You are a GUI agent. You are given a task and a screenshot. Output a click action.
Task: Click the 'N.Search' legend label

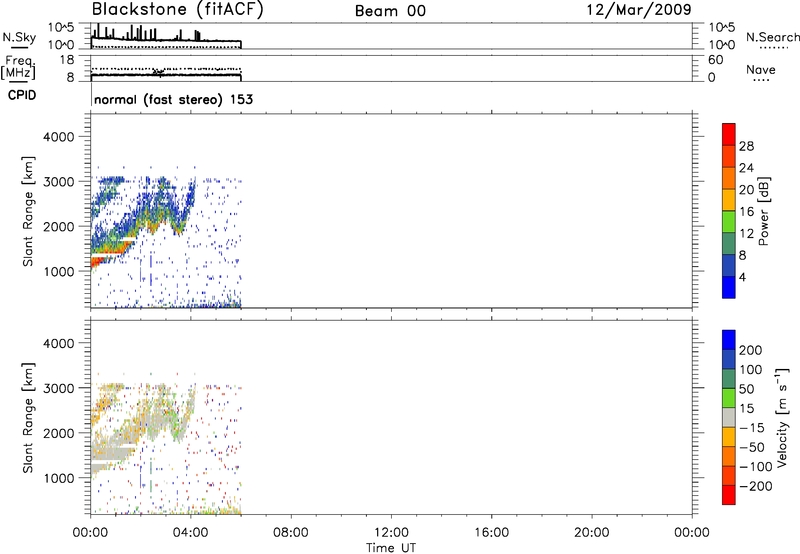coord(772,37)
